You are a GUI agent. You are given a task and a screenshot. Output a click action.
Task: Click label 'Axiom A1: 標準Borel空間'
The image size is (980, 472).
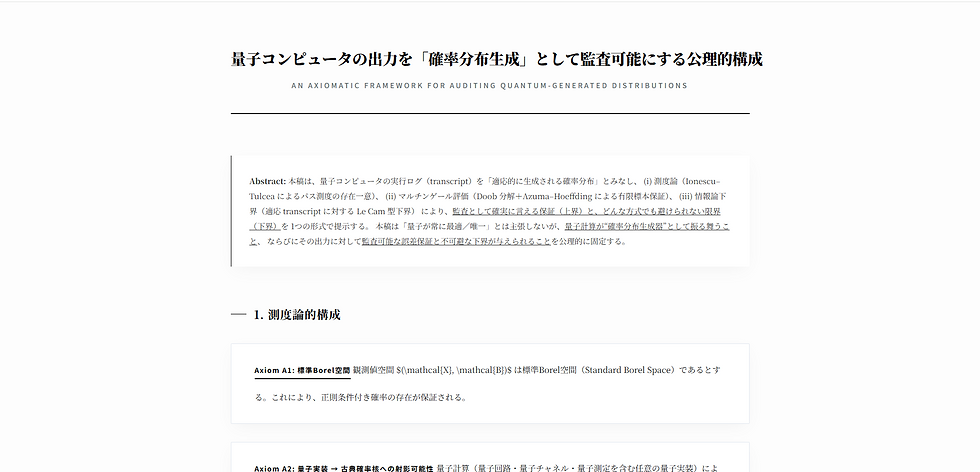pyautogui.click(x=302, y=370)
